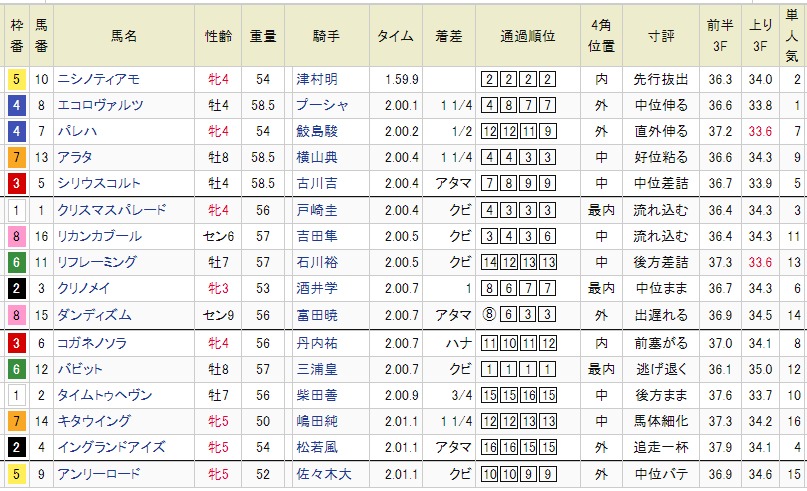807x491 pixels.
Task: Select jockey 津村明 in the first row
Action: coord(317,79)
